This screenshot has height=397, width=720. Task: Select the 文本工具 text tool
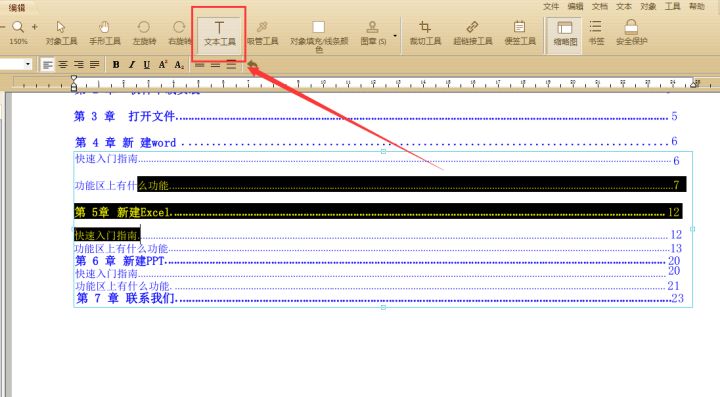tap(219, 34)
